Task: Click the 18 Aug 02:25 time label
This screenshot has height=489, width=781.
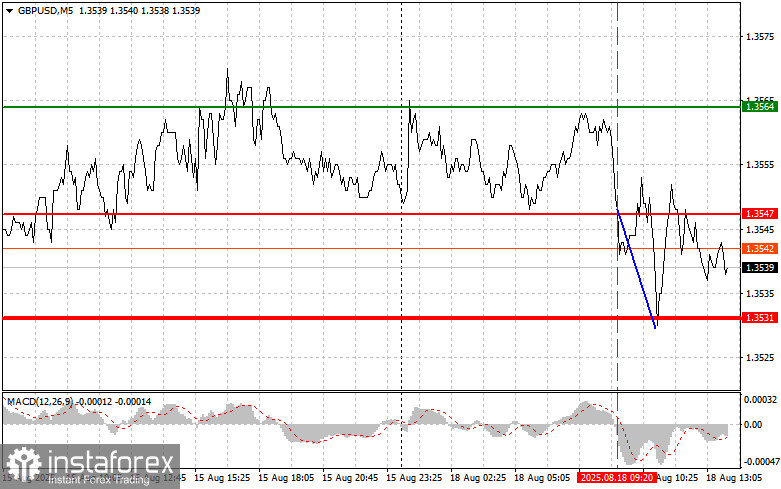Action: point(478,478)
